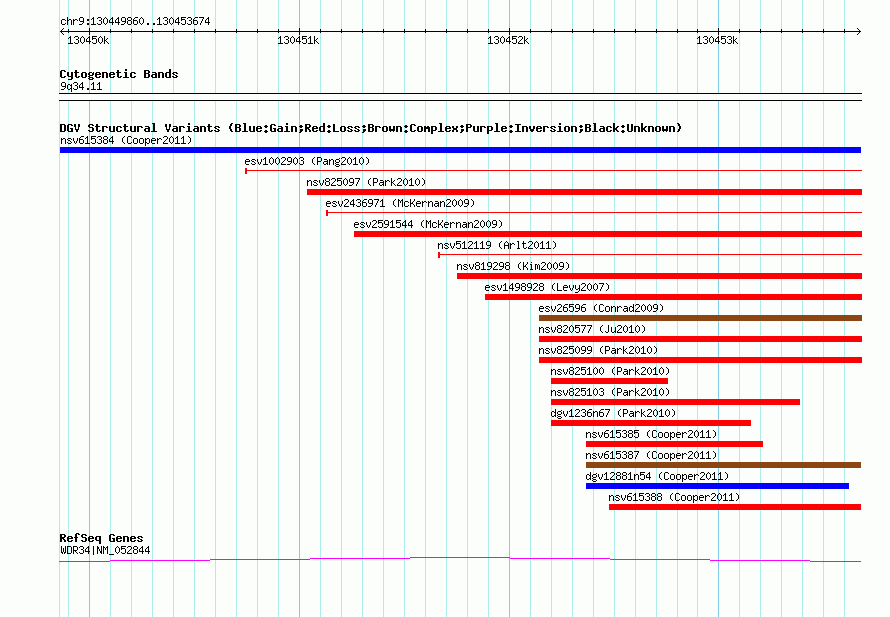Select the red nsv825103 loss bar
Screen dimensions: 890x617
675,402
